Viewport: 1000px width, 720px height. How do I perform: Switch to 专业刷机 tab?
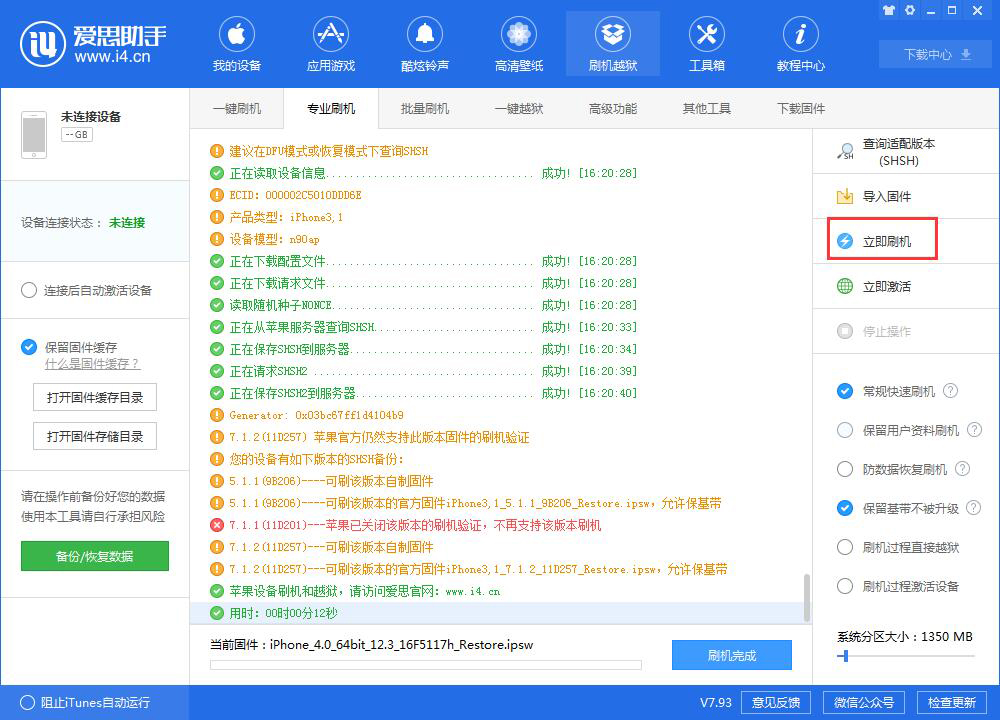point(331,108)
